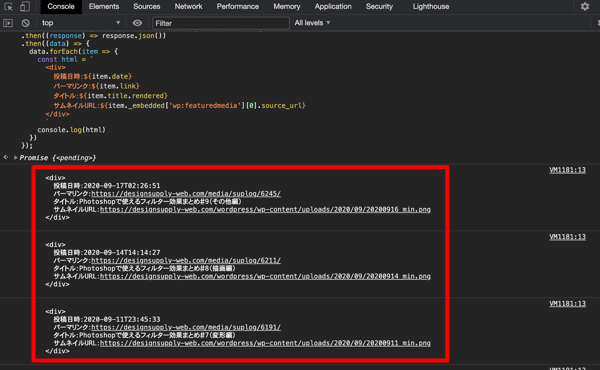
Task: Switch to the Elements tab
Action: [x=104, y=7]
